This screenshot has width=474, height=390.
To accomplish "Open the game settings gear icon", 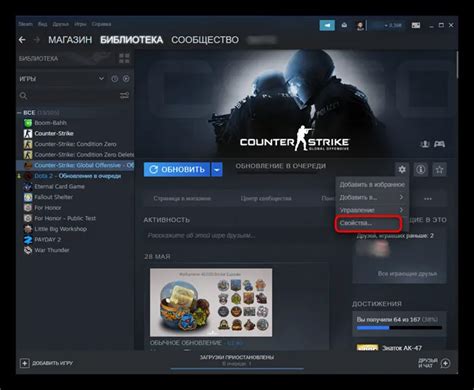I will click(402, 169).
